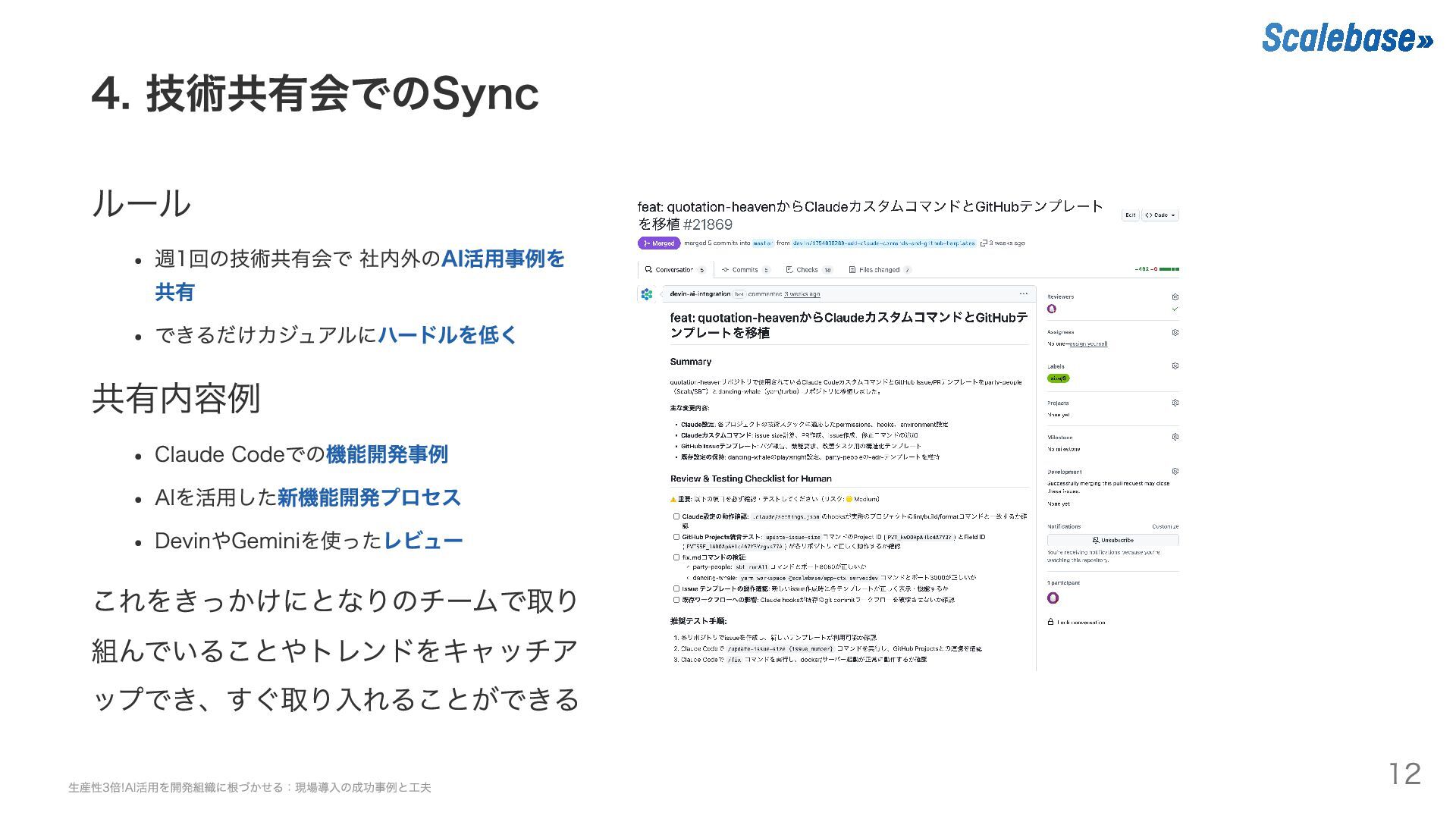
Task: Click the copy branch name icon
Action: coord(984,243)
